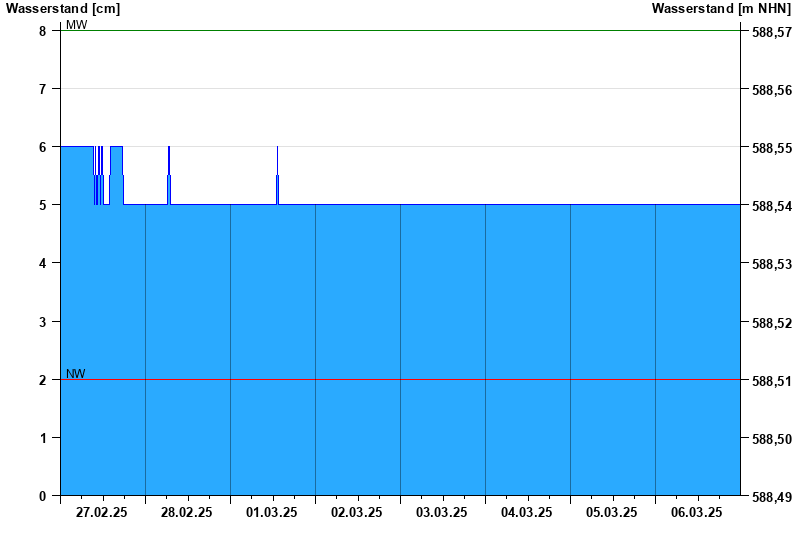Screen dimensions: 800x550
Task: Click the 588,57 right axis value
Action: click(771, 33)
